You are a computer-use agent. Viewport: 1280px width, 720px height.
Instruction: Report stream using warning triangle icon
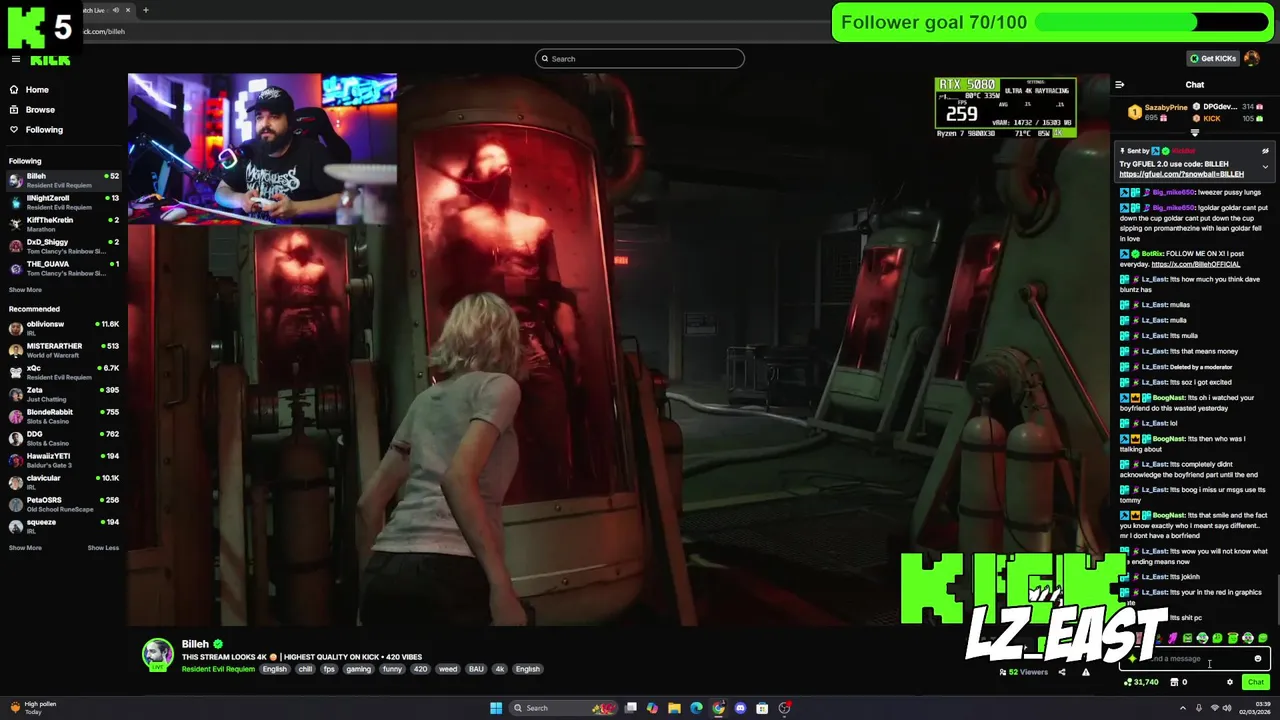(1086, 672)
